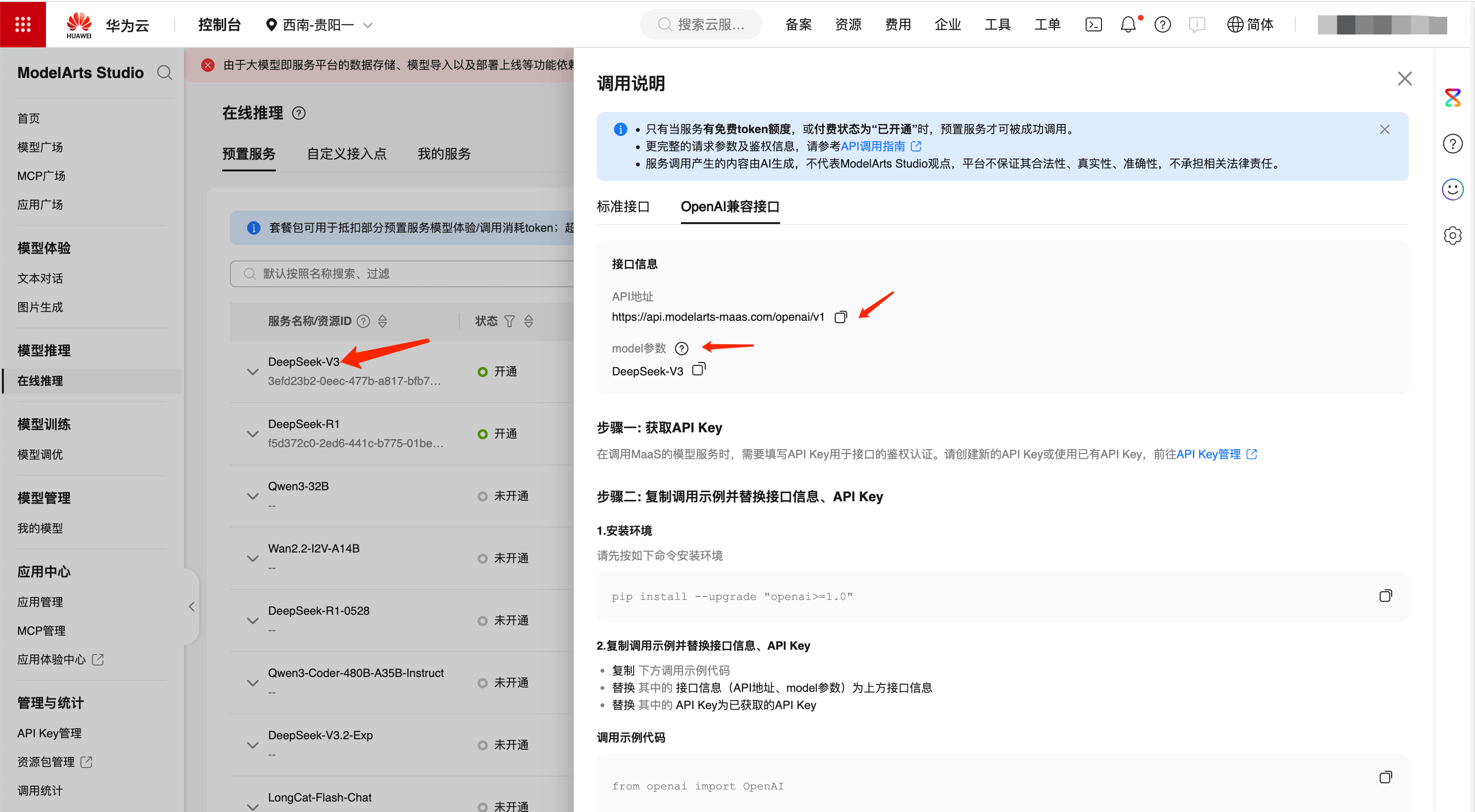This screenshot has height=812, width=1475.
Task: Open help via the question mark icon
Action: point(1162,24)
